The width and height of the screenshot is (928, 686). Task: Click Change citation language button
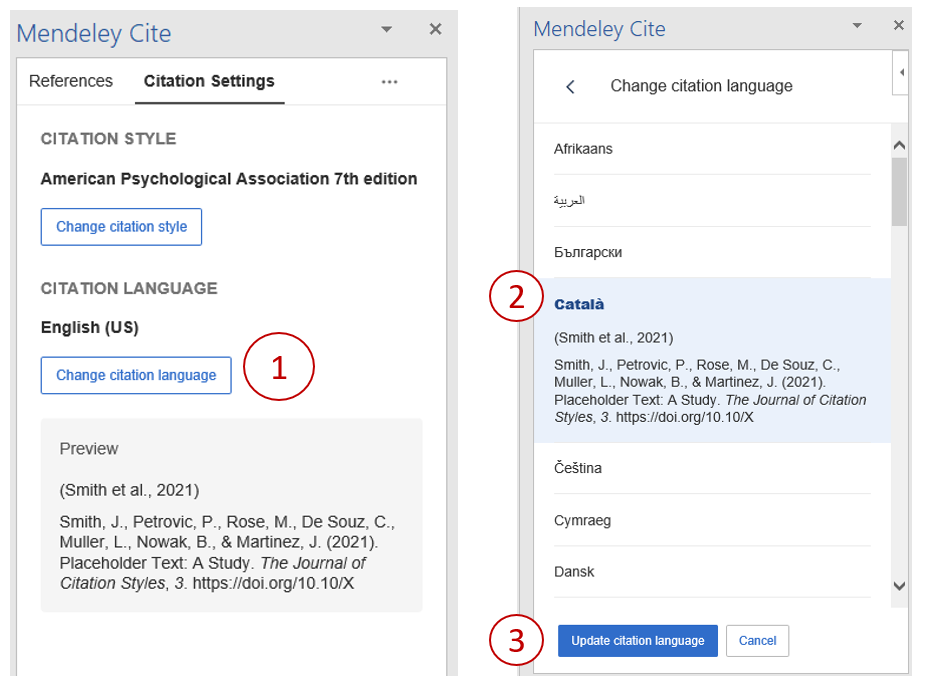point(136,375)
